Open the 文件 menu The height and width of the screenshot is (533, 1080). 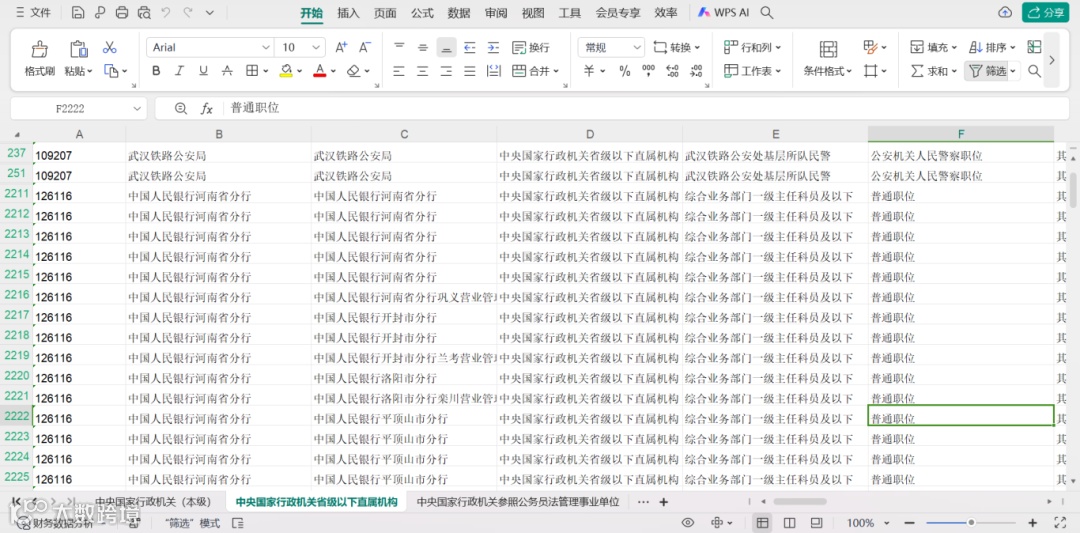click(x=33, y=12)
